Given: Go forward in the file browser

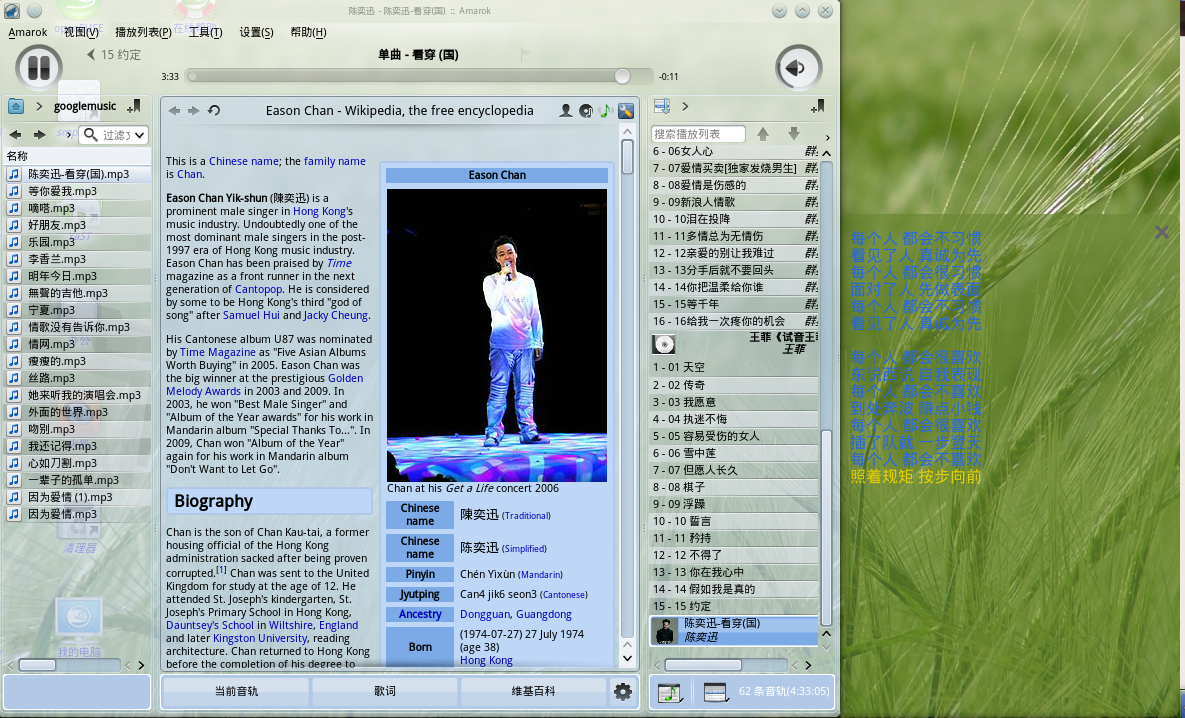Looking at the screenshot, I should point(39,135).
